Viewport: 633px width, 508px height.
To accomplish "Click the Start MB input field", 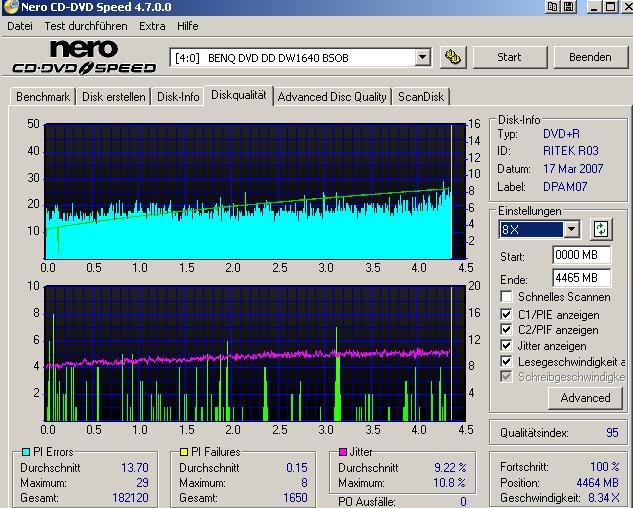I will click(581, 255).
